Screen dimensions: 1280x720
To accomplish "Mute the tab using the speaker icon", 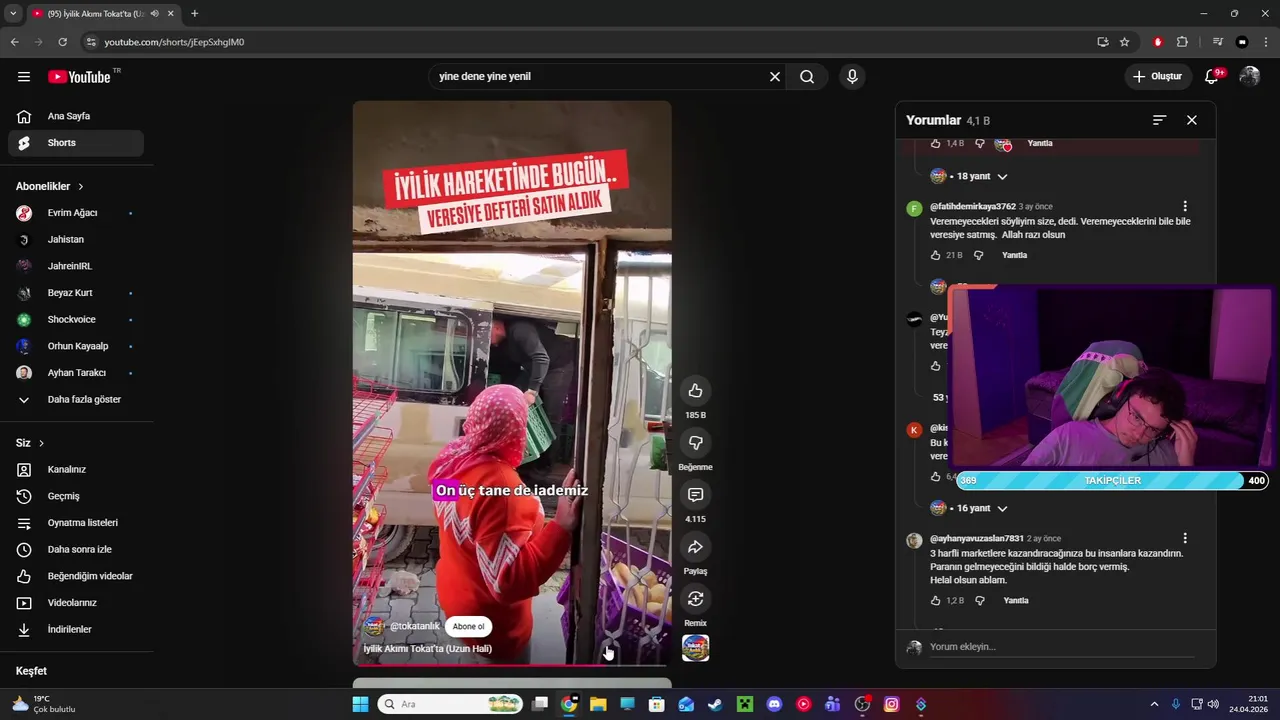I will 154,13.
